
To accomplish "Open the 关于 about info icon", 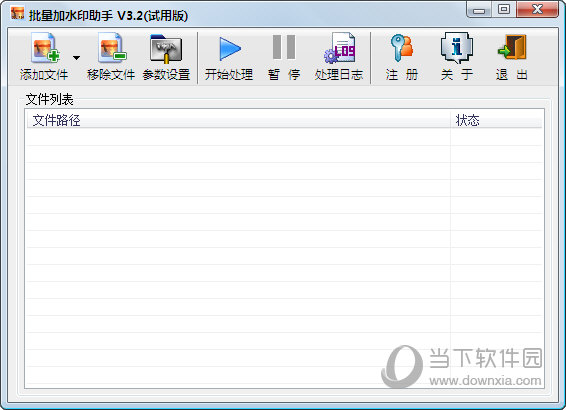I will coord(457,48).
